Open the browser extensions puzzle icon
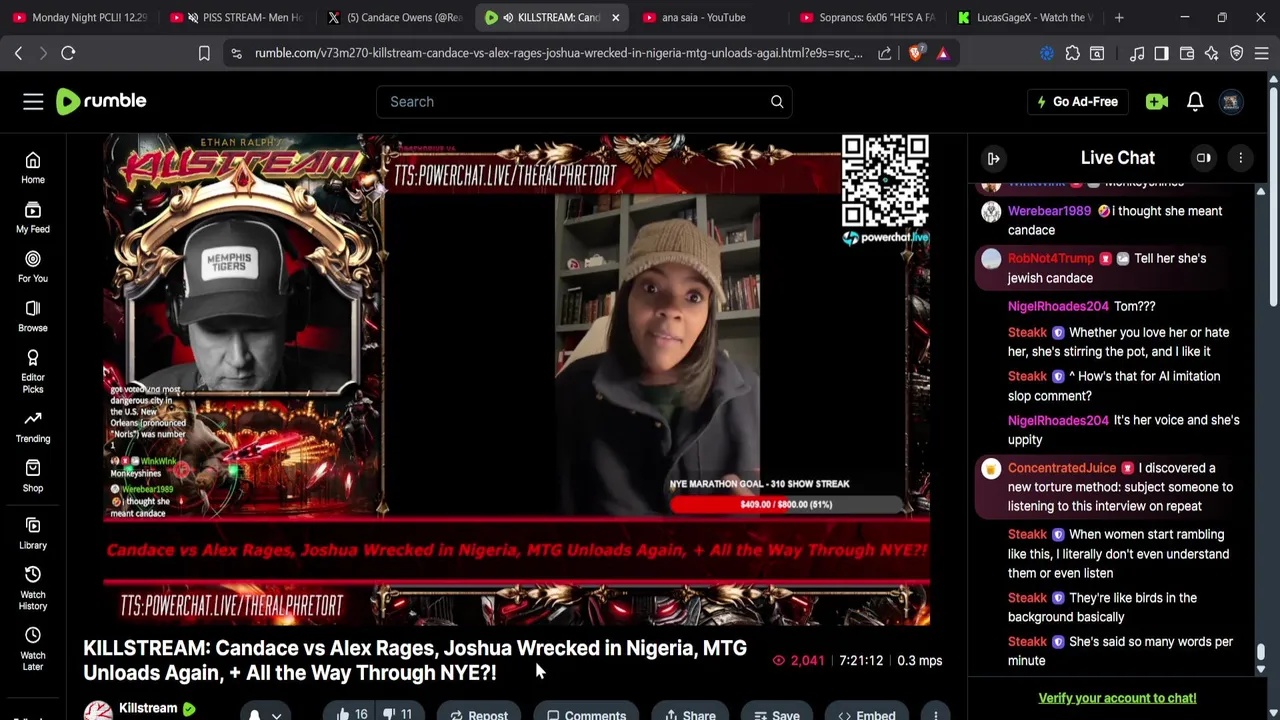This screenshot has height=720, width=1280. pyautogui.click(x=1072, y=53)
